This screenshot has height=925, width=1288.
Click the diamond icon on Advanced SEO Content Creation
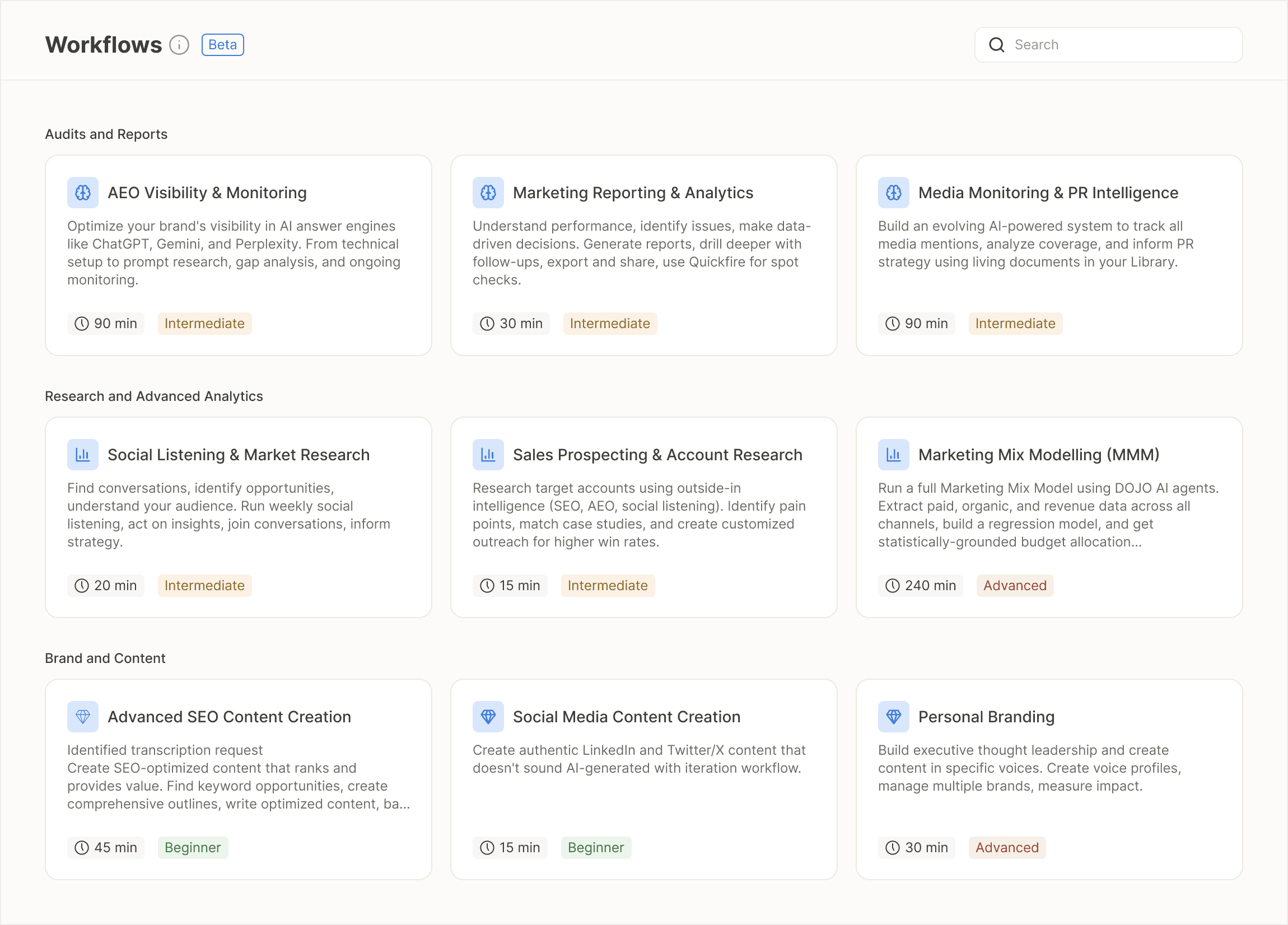[x=83, y=717]
